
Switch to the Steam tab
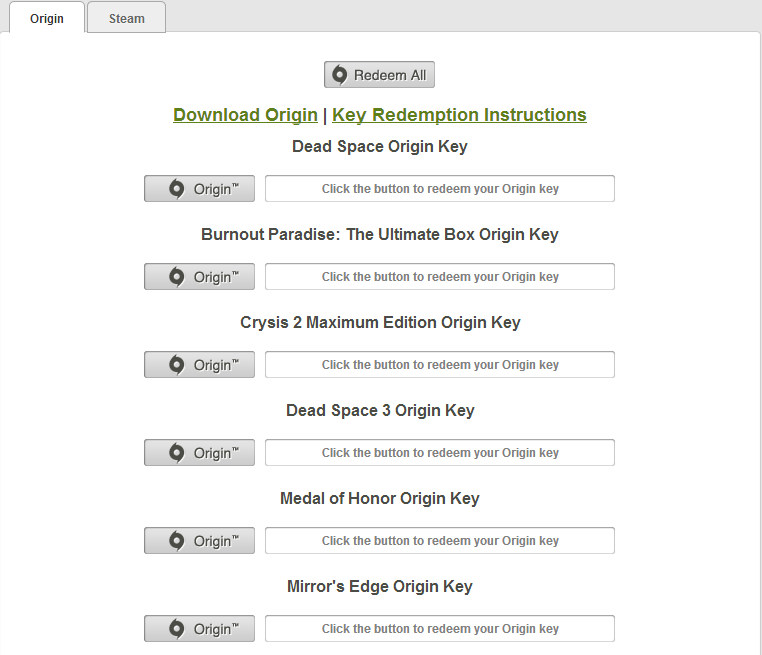coord(126,18)
